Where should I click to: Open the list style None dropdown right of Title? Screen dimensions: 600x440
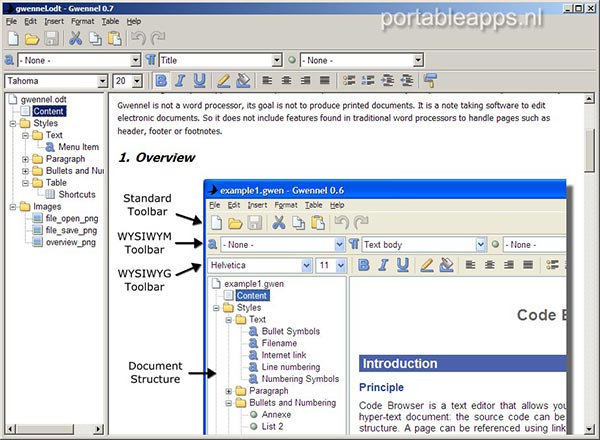coord(418,60)
